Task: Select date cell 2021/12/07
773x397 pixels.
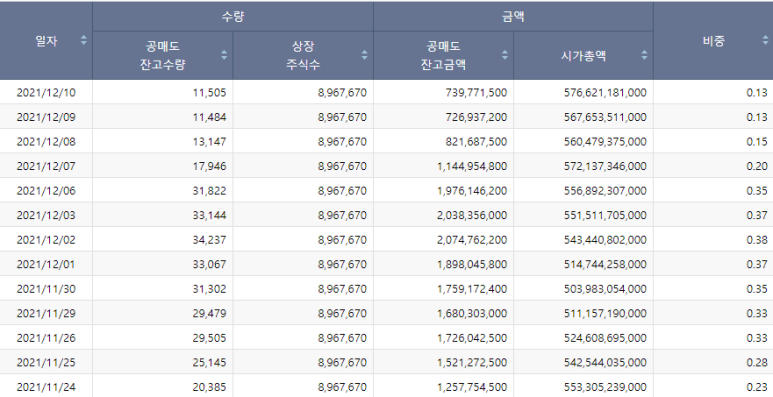Action: [46, 166]
